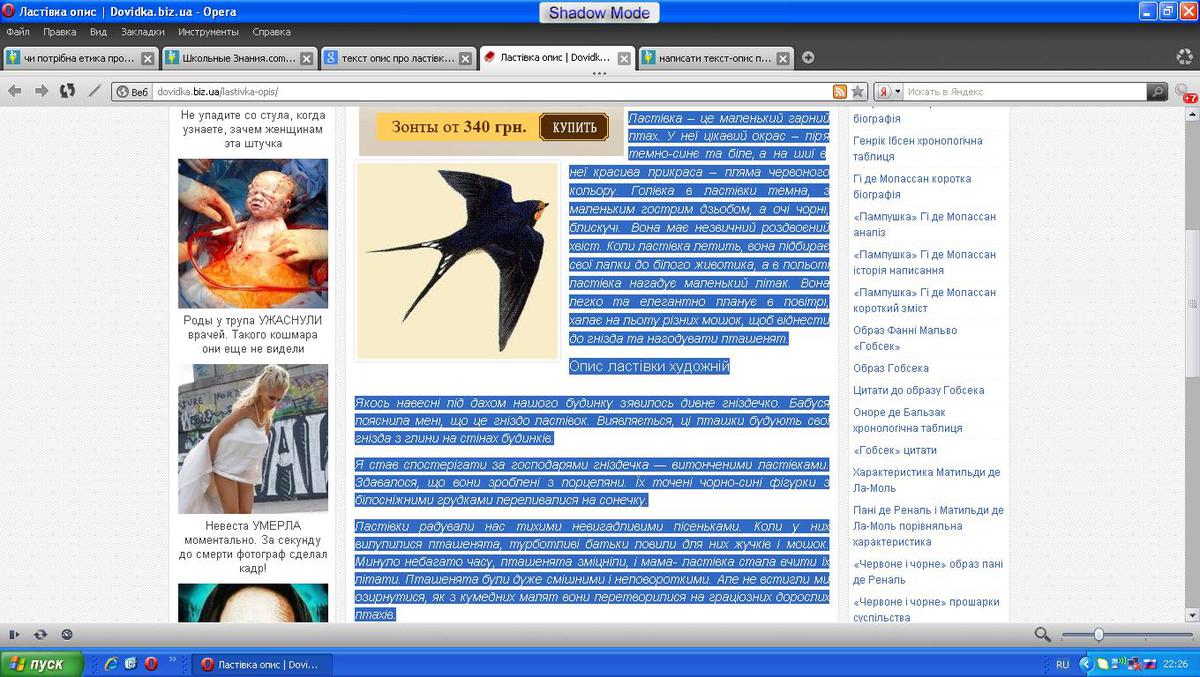Open the Инструменты menu
This screenshot has height=677, width=1200.
[x=208, y=32]
